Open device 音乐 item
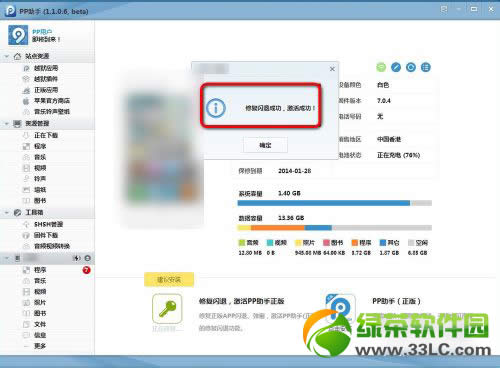 coord(40,281)
